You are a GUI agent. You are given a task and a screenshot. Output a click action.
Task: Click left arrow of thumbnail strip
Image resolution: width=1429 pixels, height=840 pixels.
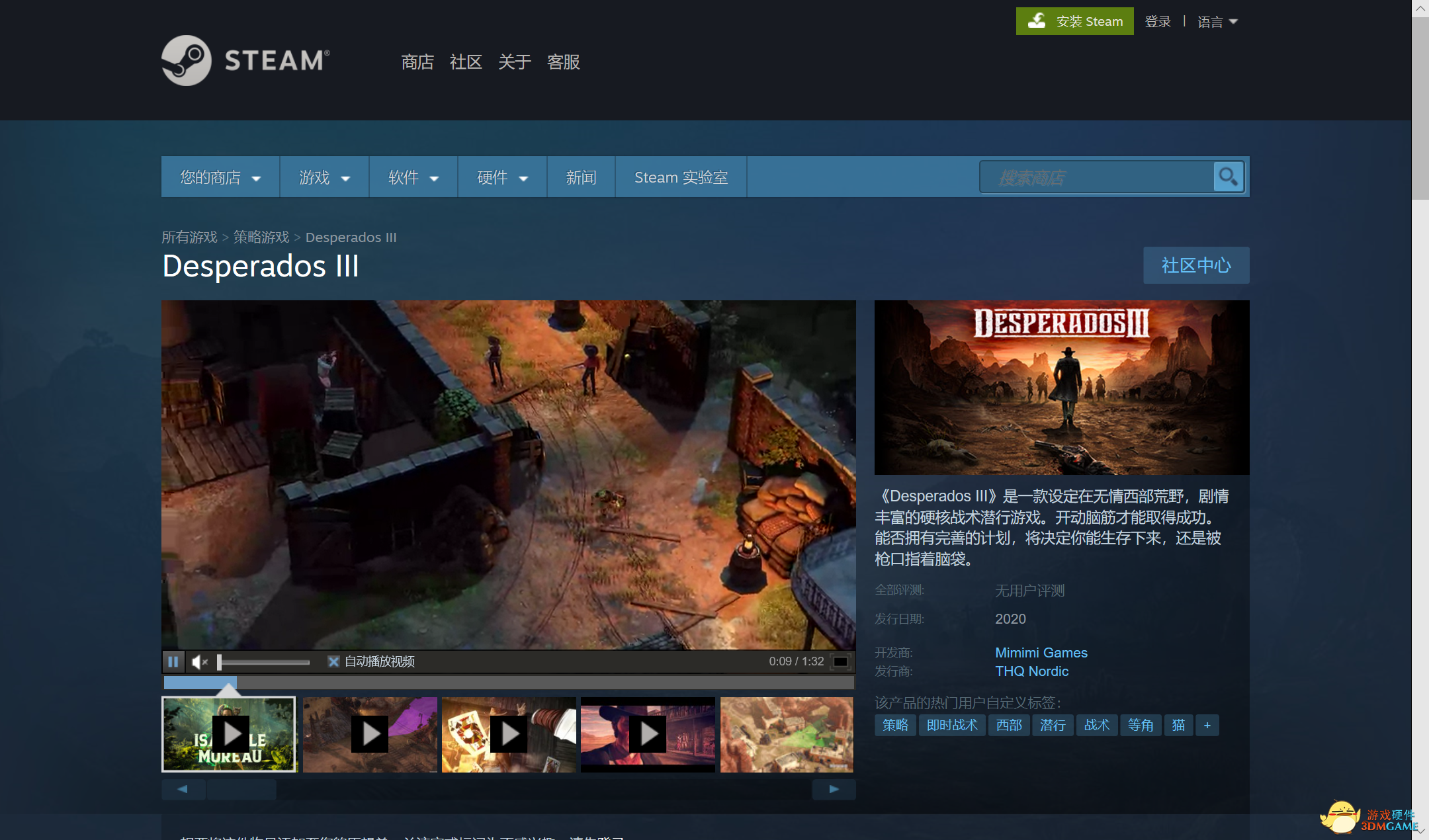(183, 789)
